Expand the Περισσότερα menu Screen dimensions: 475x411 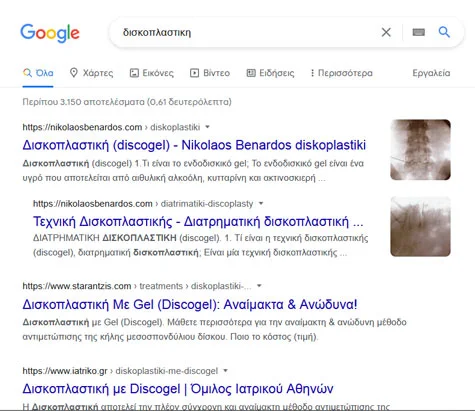click(342, 73)
